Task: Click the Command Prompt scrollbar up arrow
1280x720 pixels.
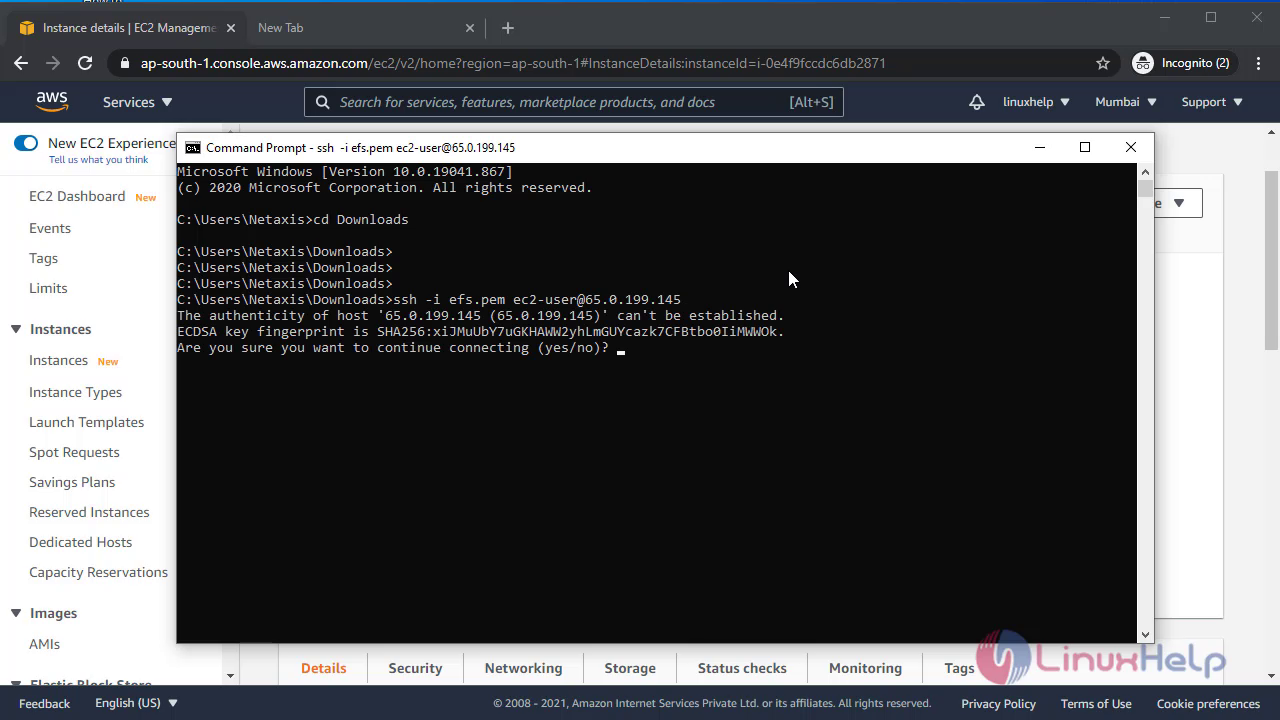Action: pyautogui.click(x=1145, y=171)
